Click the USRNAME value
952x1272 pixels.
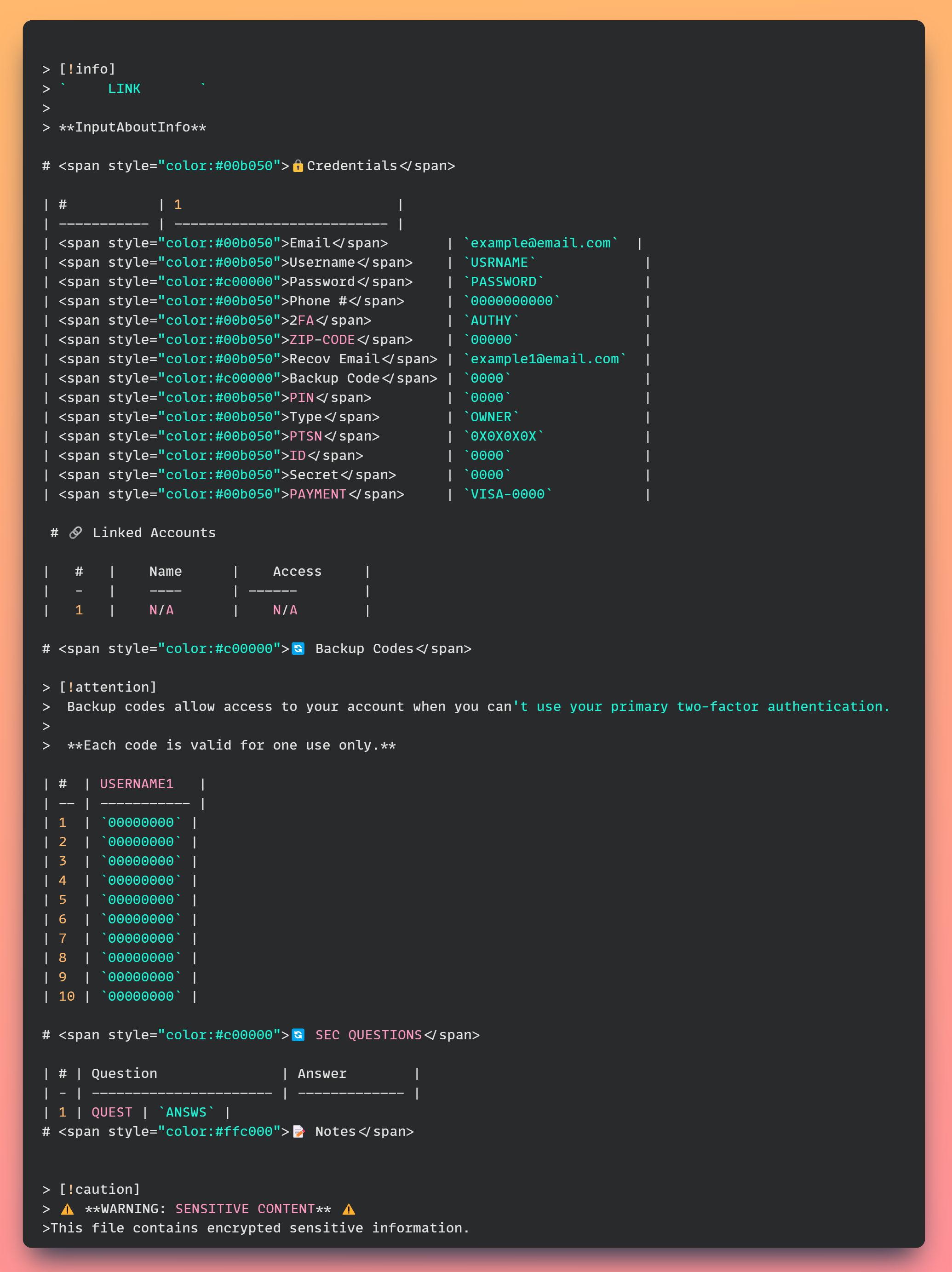[x=499, y=263]
